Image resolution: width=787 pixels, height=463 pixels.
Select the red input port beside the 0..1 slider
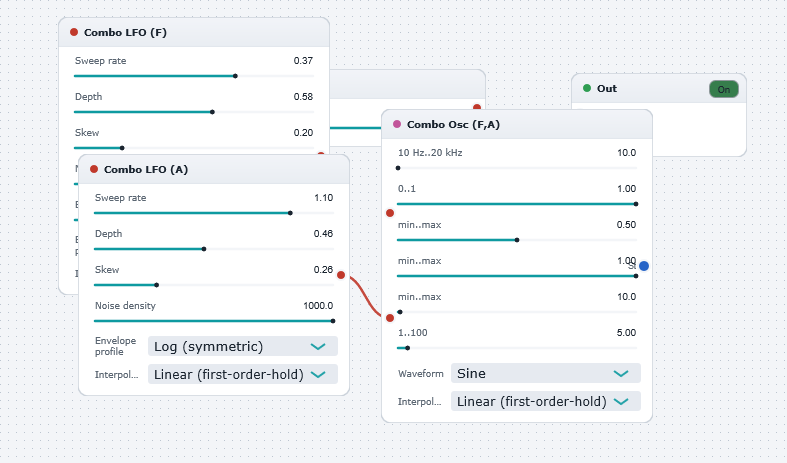(x=390, y=213)
